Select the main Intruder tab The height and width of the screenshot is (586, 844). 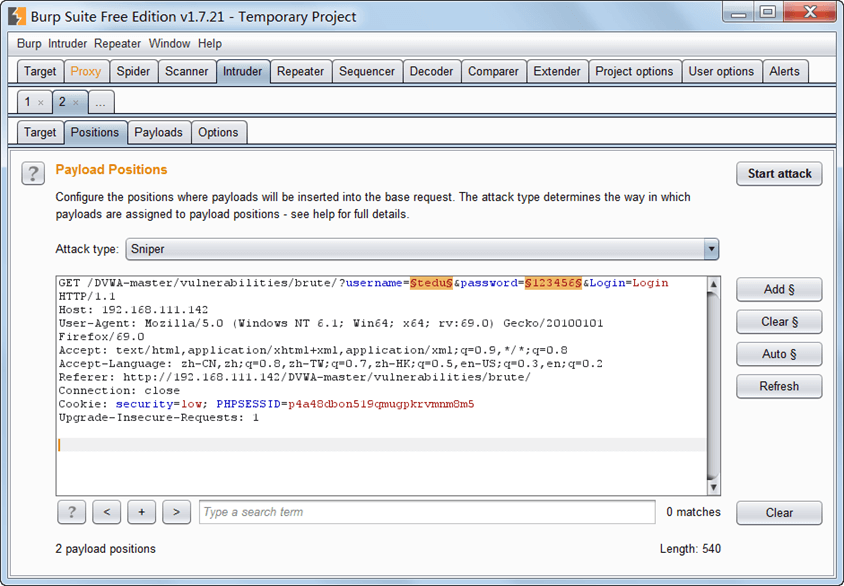pyautogui.click(x=243, y=72)
